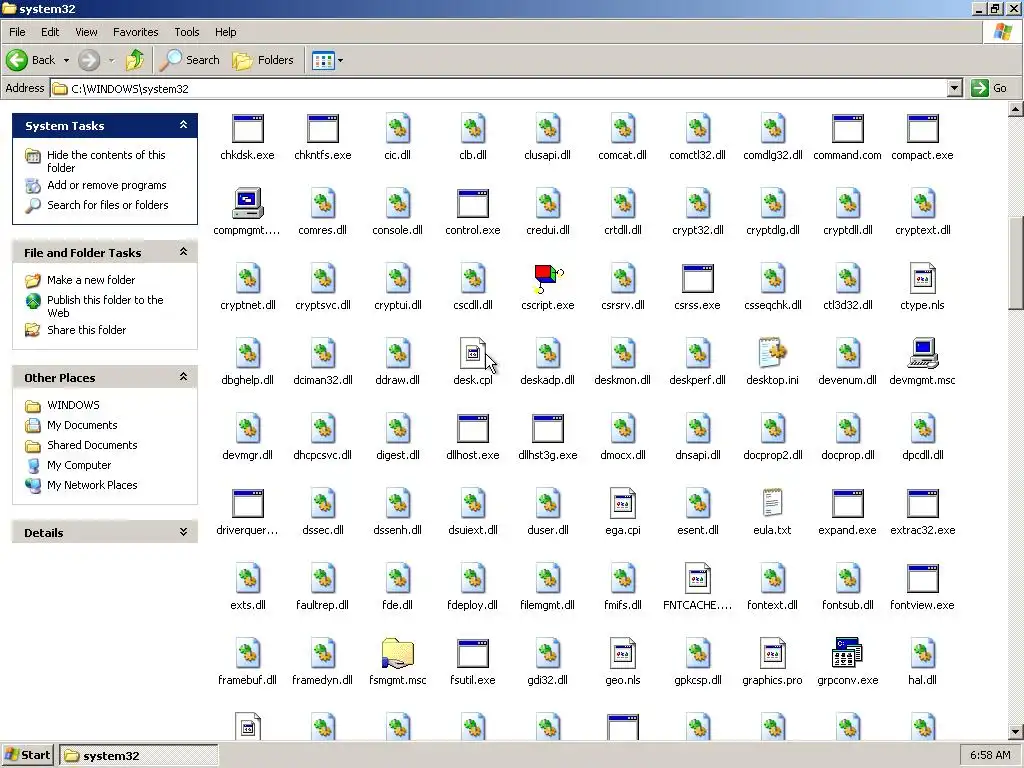Viewport: 1024px width, 768px height.
Task: Select the ega.cpi file icon
Action: click(x=622, y=504)
